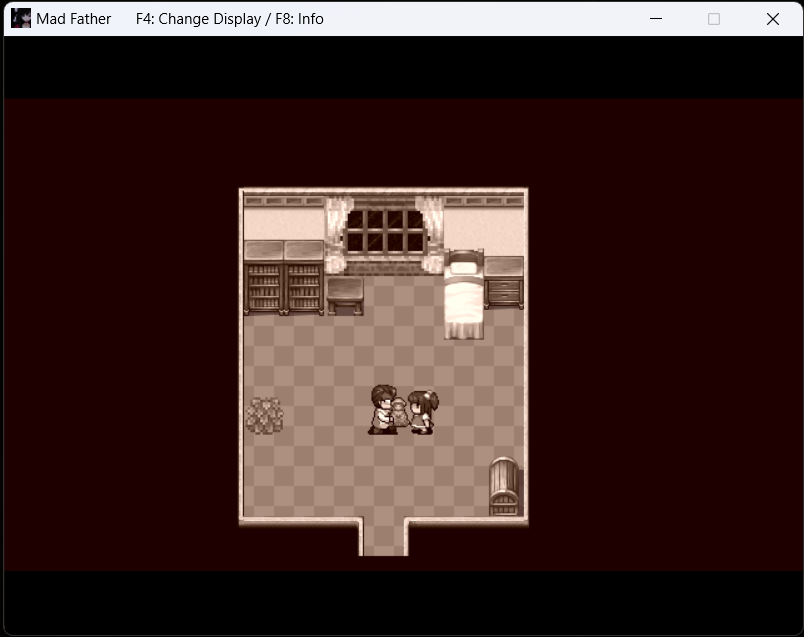Screen dimensions: 804x637
Task: Click the doll held between the characters
Action: [x=400, y=413]
